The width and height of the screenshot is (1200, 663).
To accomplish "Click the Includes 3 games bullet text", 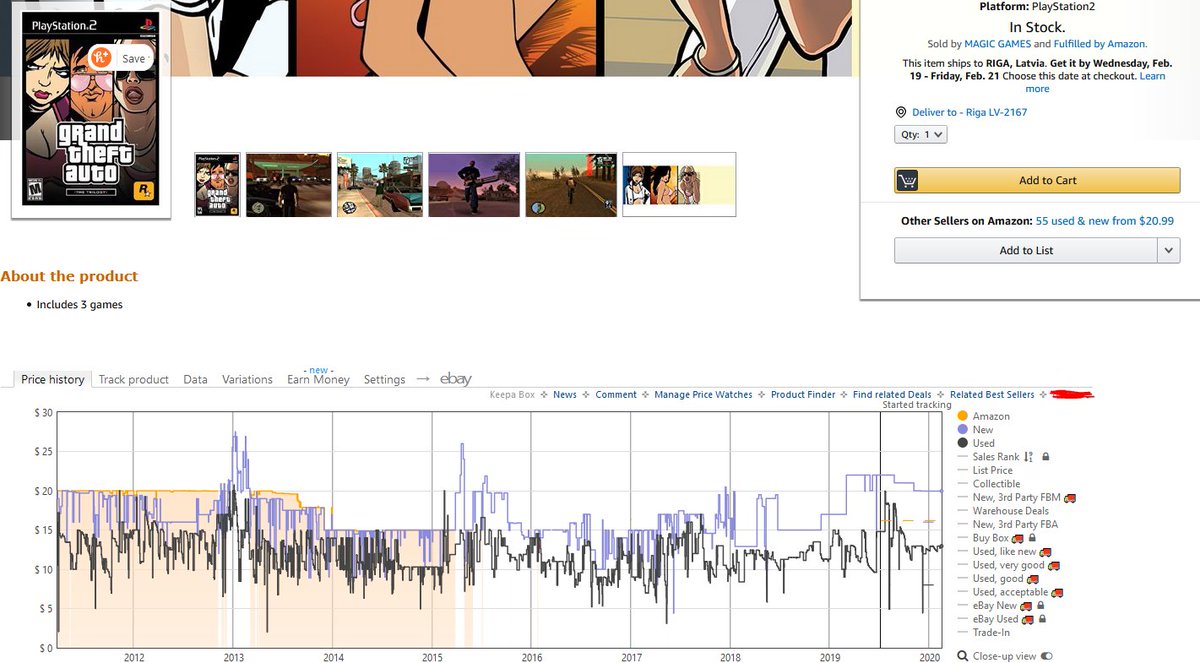I will point(80,305).
